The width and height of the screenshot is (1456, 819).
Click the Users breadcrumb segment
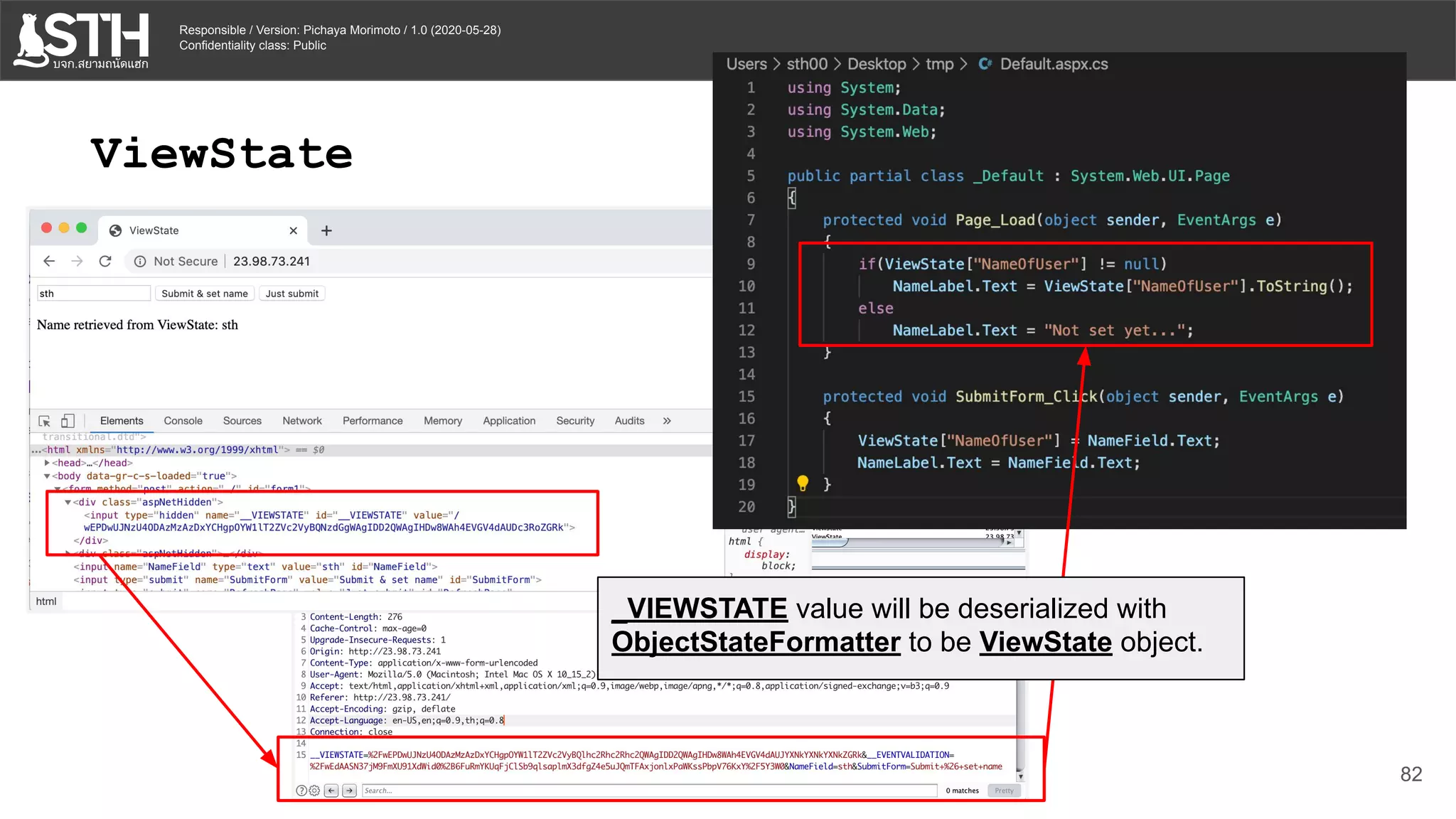tap(746, 64)
